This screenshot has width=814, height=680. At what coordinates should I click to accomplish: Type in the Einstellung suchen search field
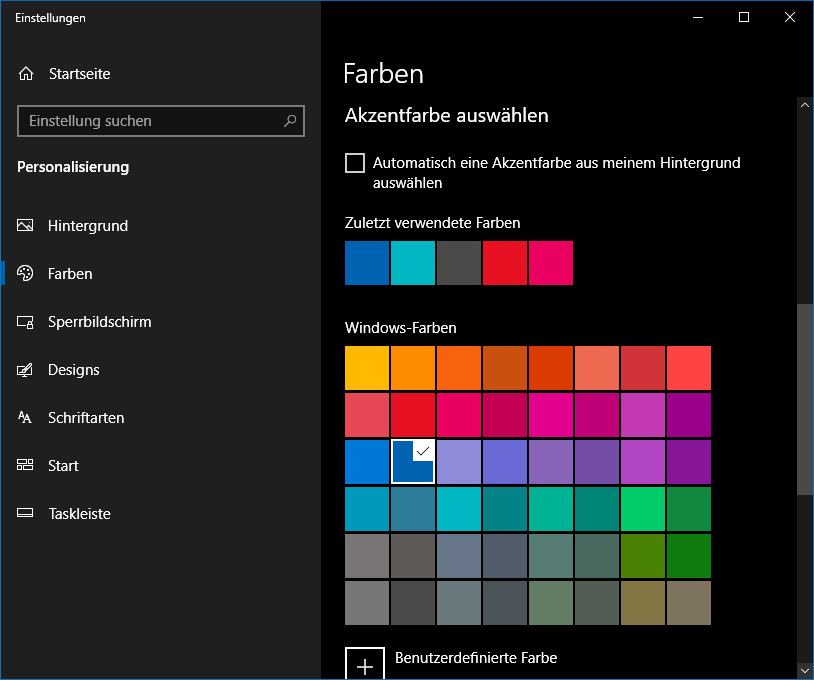[x=150, y=121]
